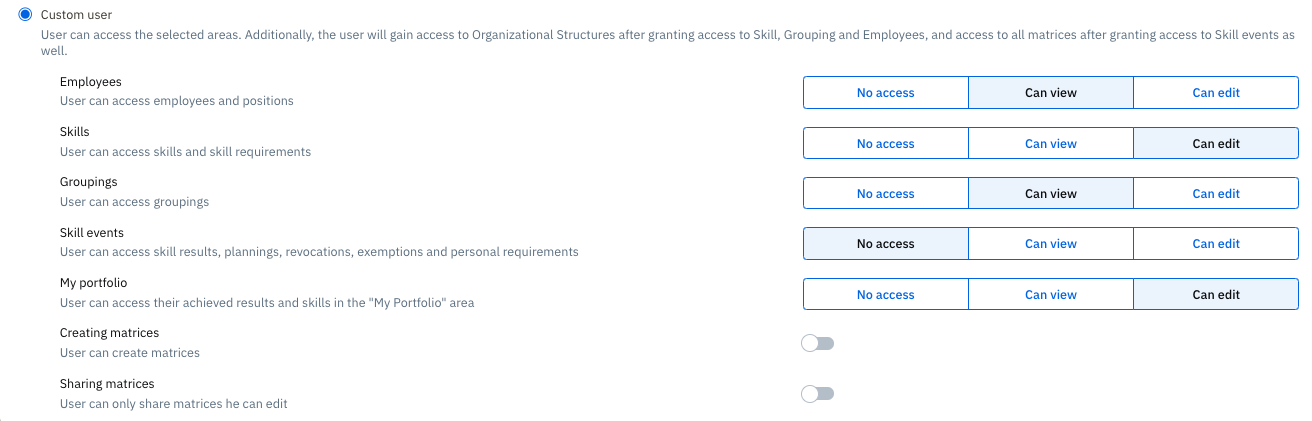1312x421 pixels.
Task: Select Can view for Skill events
Action: pyautogui.click(x=1050, y=244)
